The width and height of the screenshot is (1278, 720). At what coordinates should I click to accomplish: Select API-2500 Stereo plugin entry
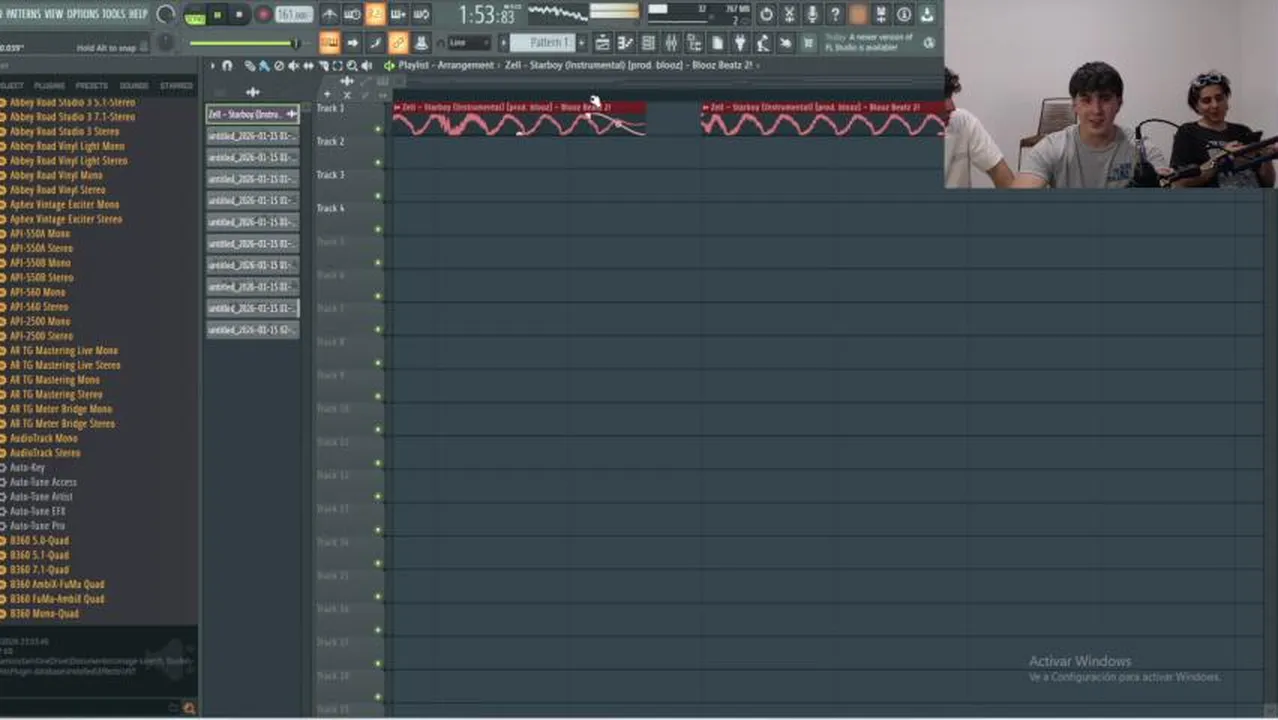click(41, 336)
